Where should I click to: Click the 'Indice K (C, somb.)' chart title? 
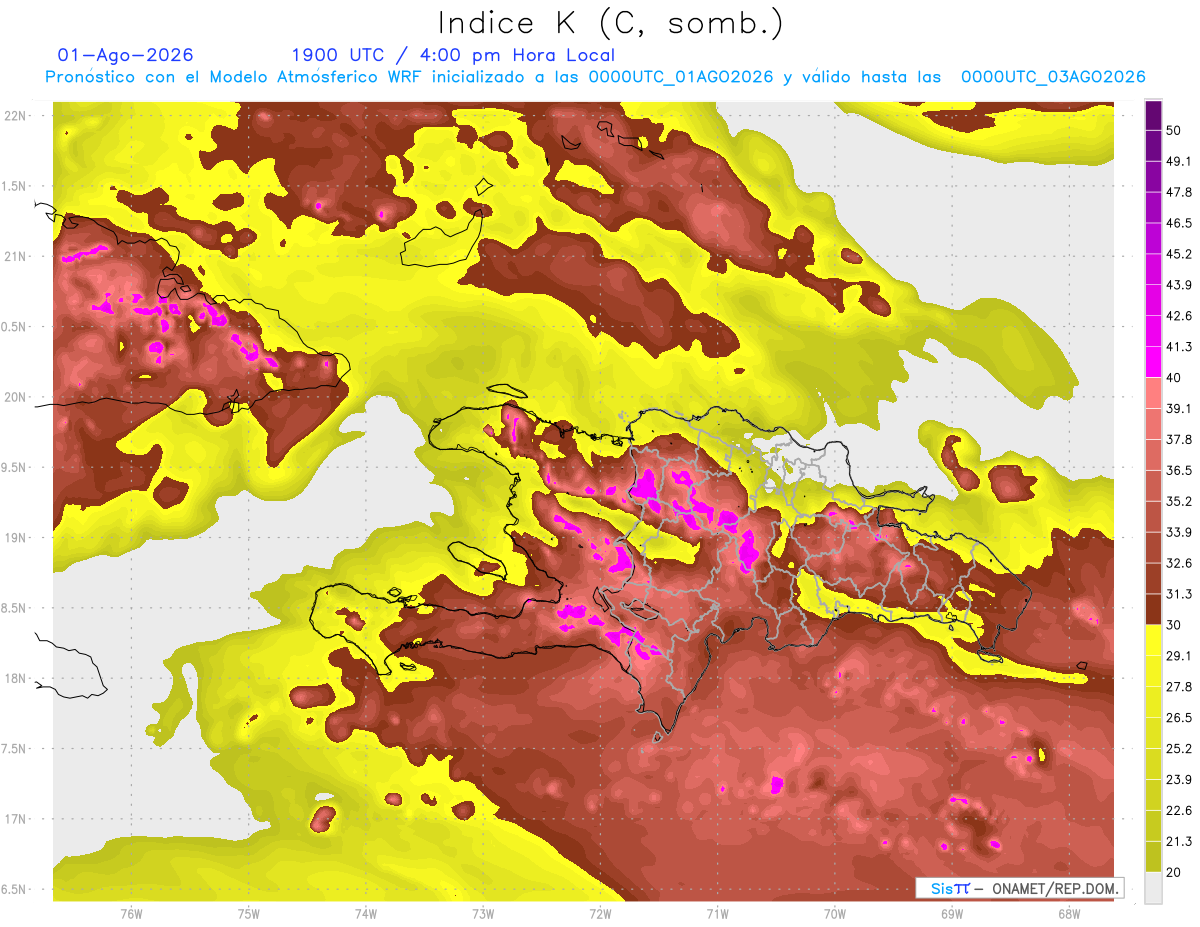(611, 23)
